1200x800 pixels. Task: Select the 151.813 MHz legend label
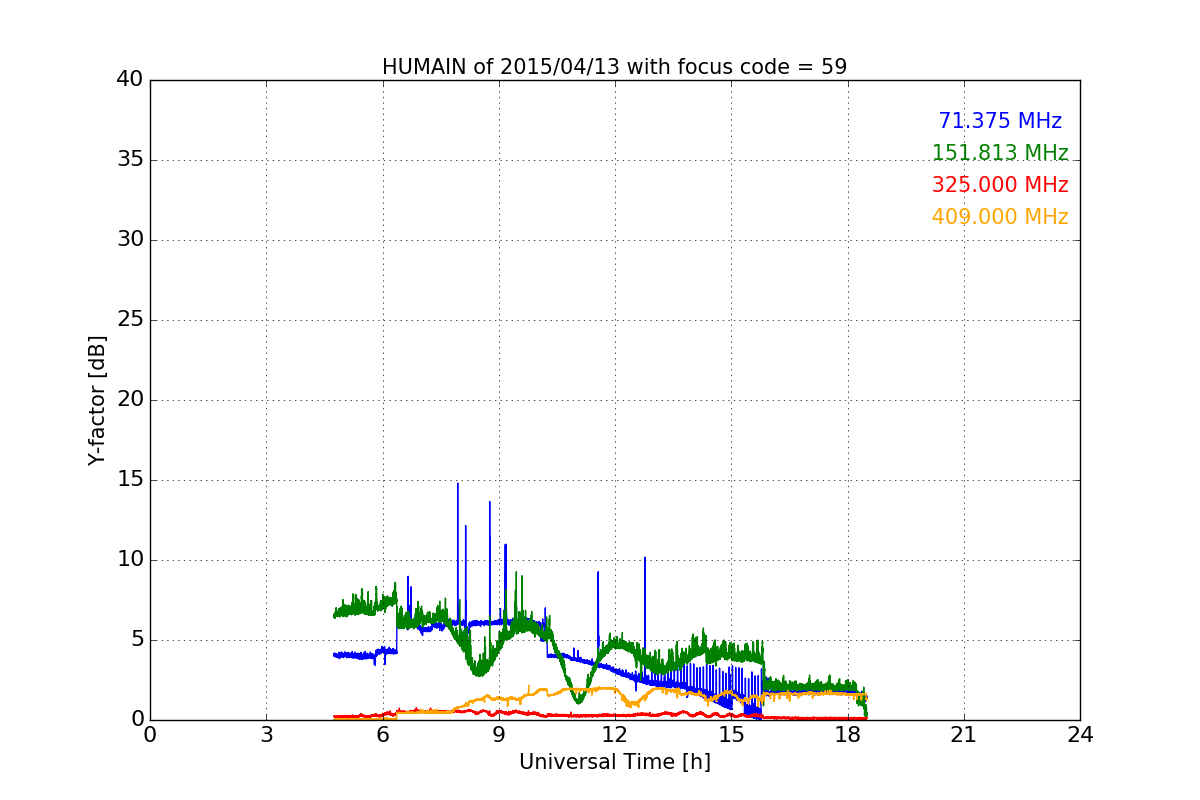(1000, 153)
